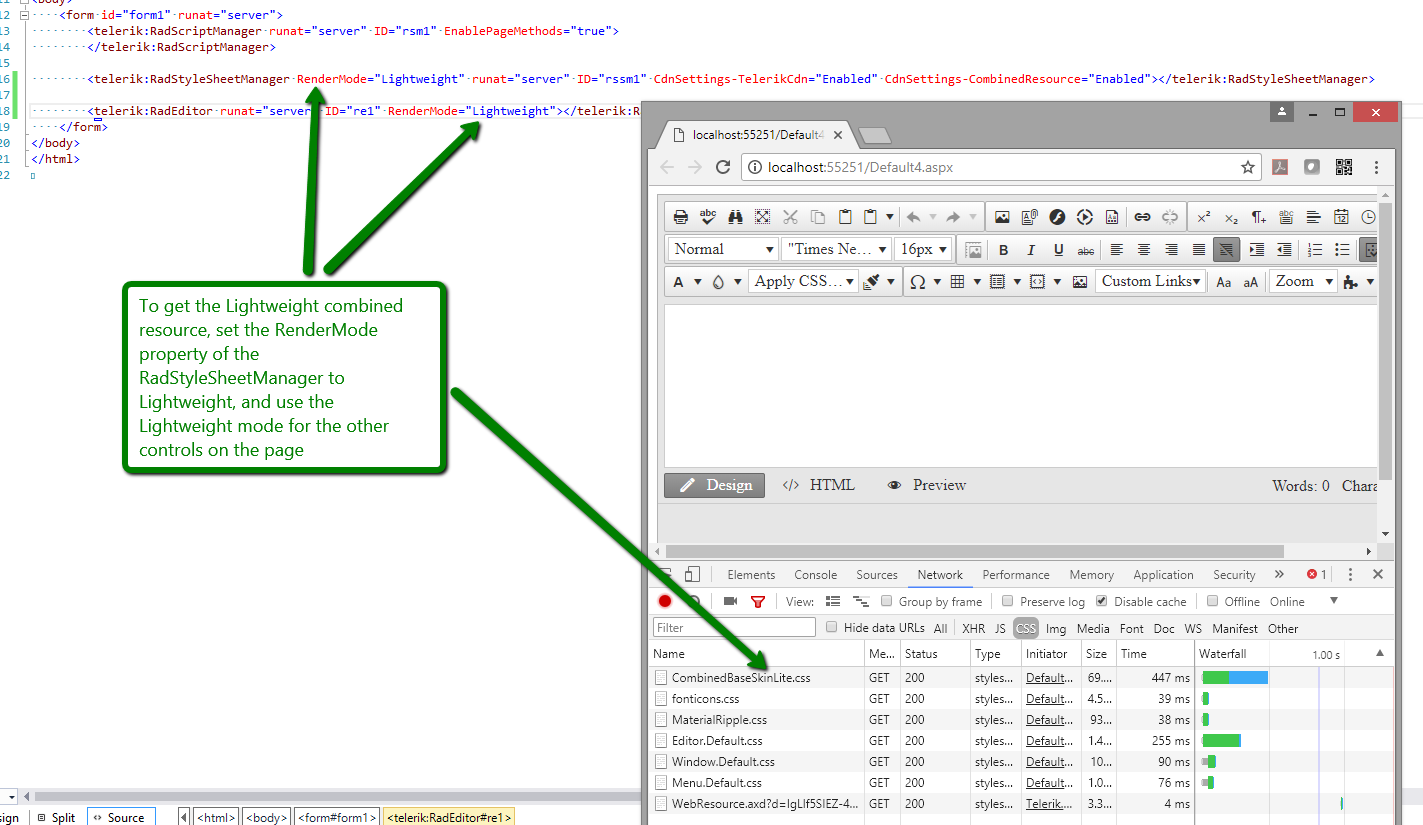The image size is (1423, 825).
Task: Switch editor to Preview mode
Action: pyautogui.click(x=927, y=485)
